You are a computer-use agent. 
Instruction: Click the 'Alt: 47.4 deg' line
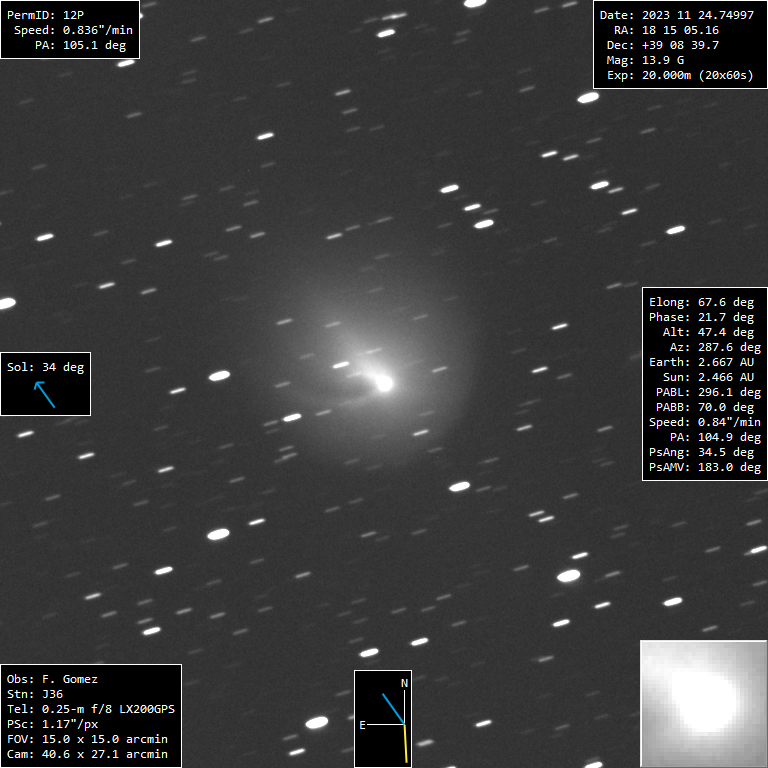(708, 333)
